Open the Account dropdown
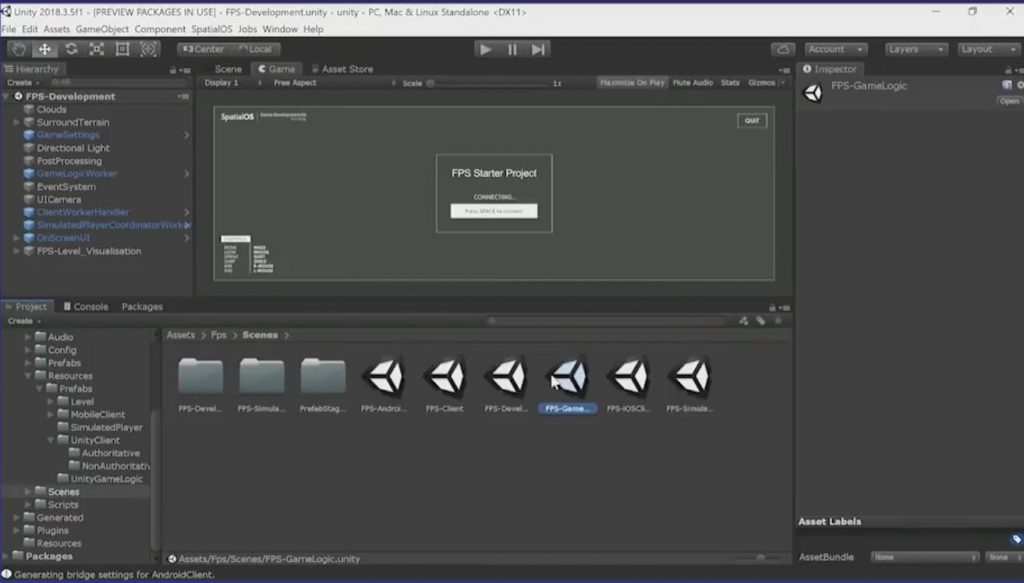 click(x=836, y=49)
